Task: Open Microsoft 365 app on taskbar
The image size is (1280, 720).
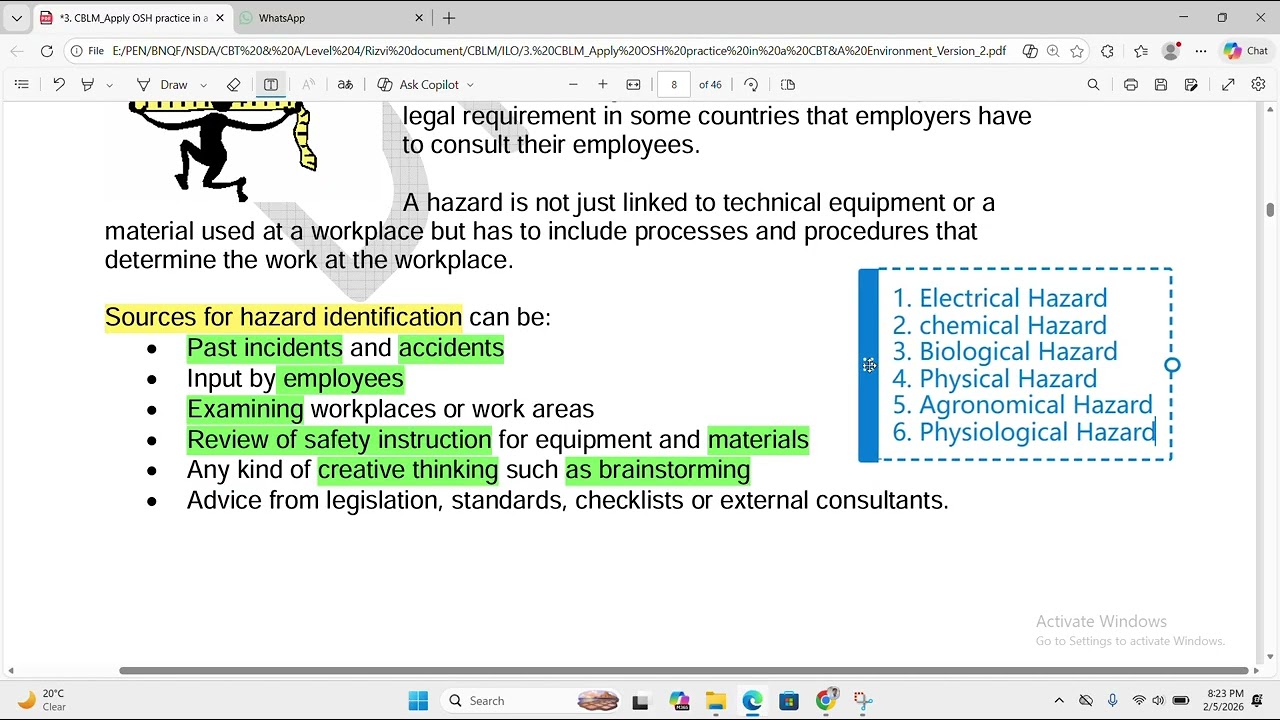Action: (679, 701)
